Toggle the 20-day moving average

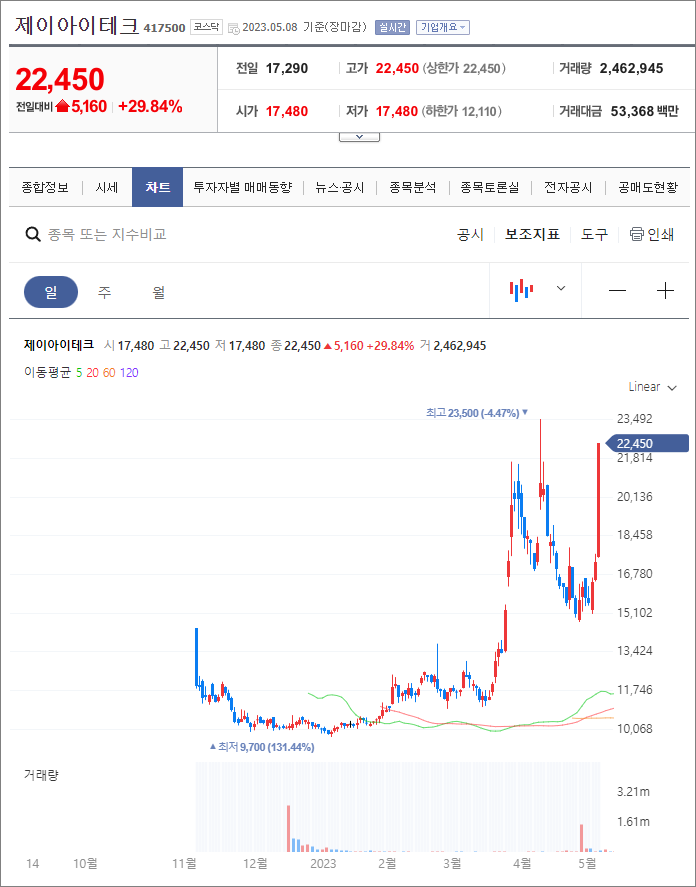tap(92, 373)
